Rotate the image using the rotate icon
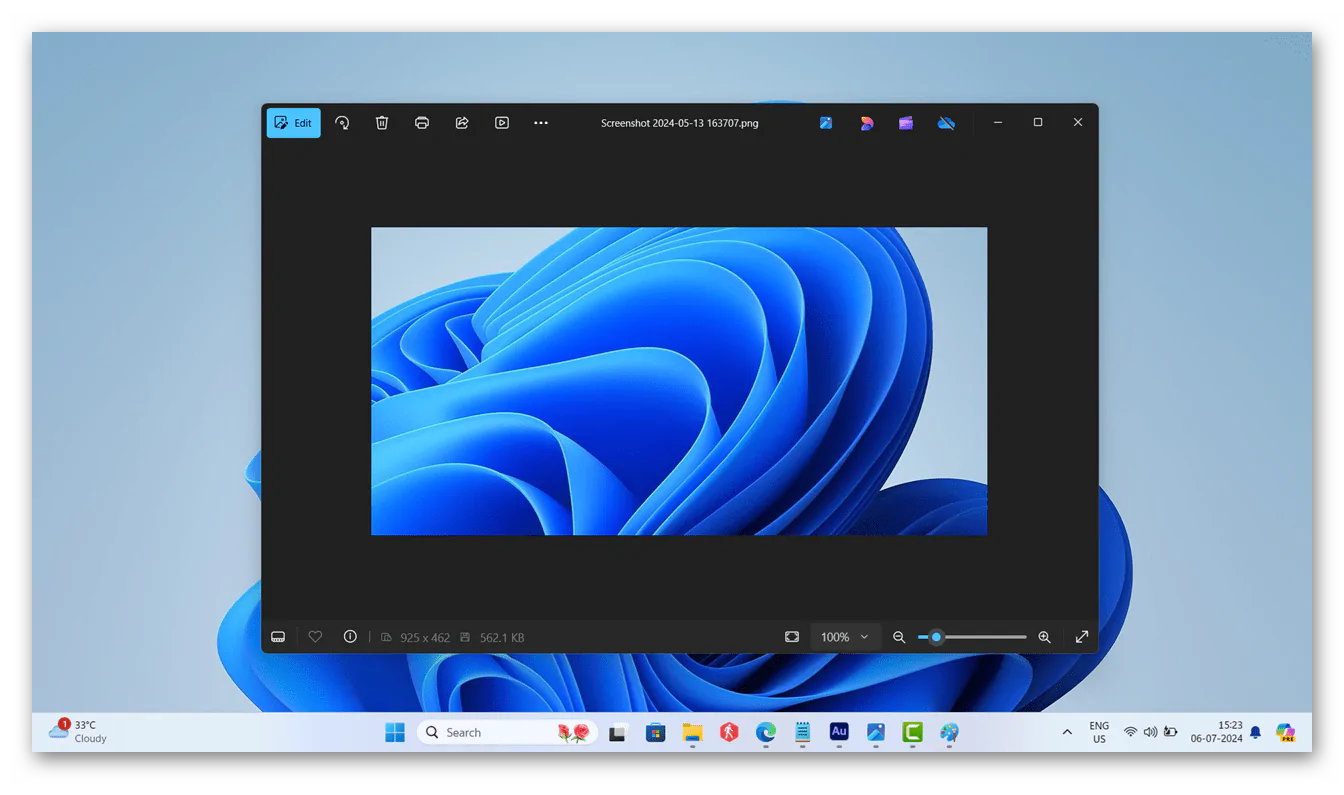Viewport: 1344px width, 795px height. 342,123
